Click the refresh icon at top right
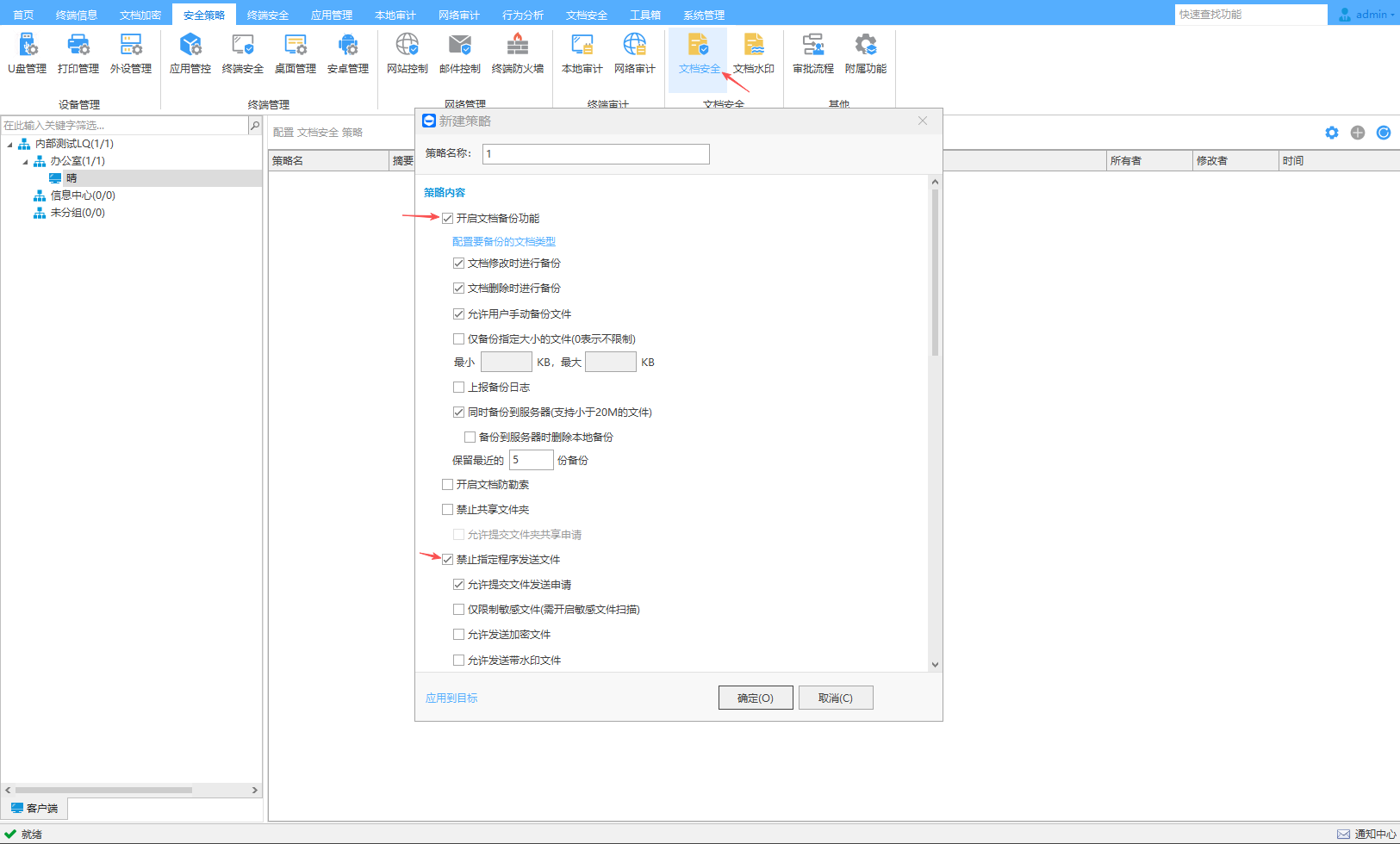This screenshot has width=1400, height=844. pos(1384,133)
